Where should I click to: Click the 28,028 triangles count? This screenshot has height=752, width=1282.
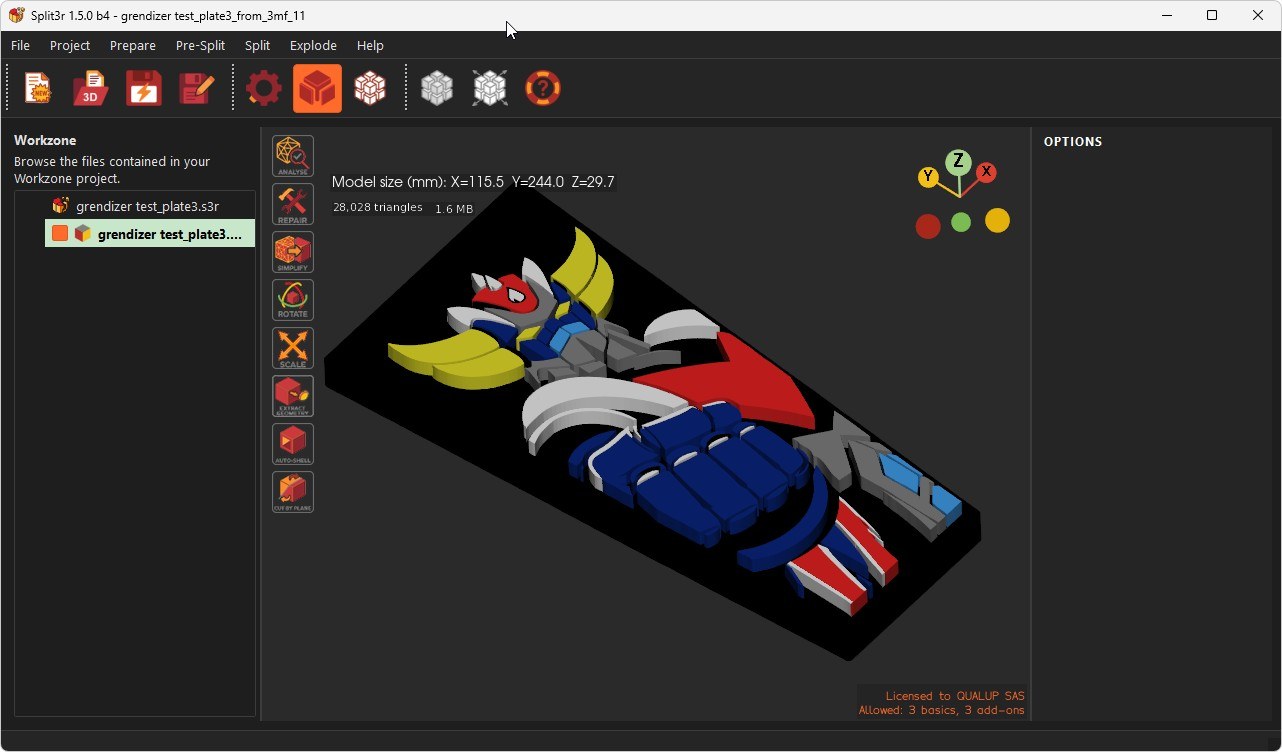pos(377,208)
